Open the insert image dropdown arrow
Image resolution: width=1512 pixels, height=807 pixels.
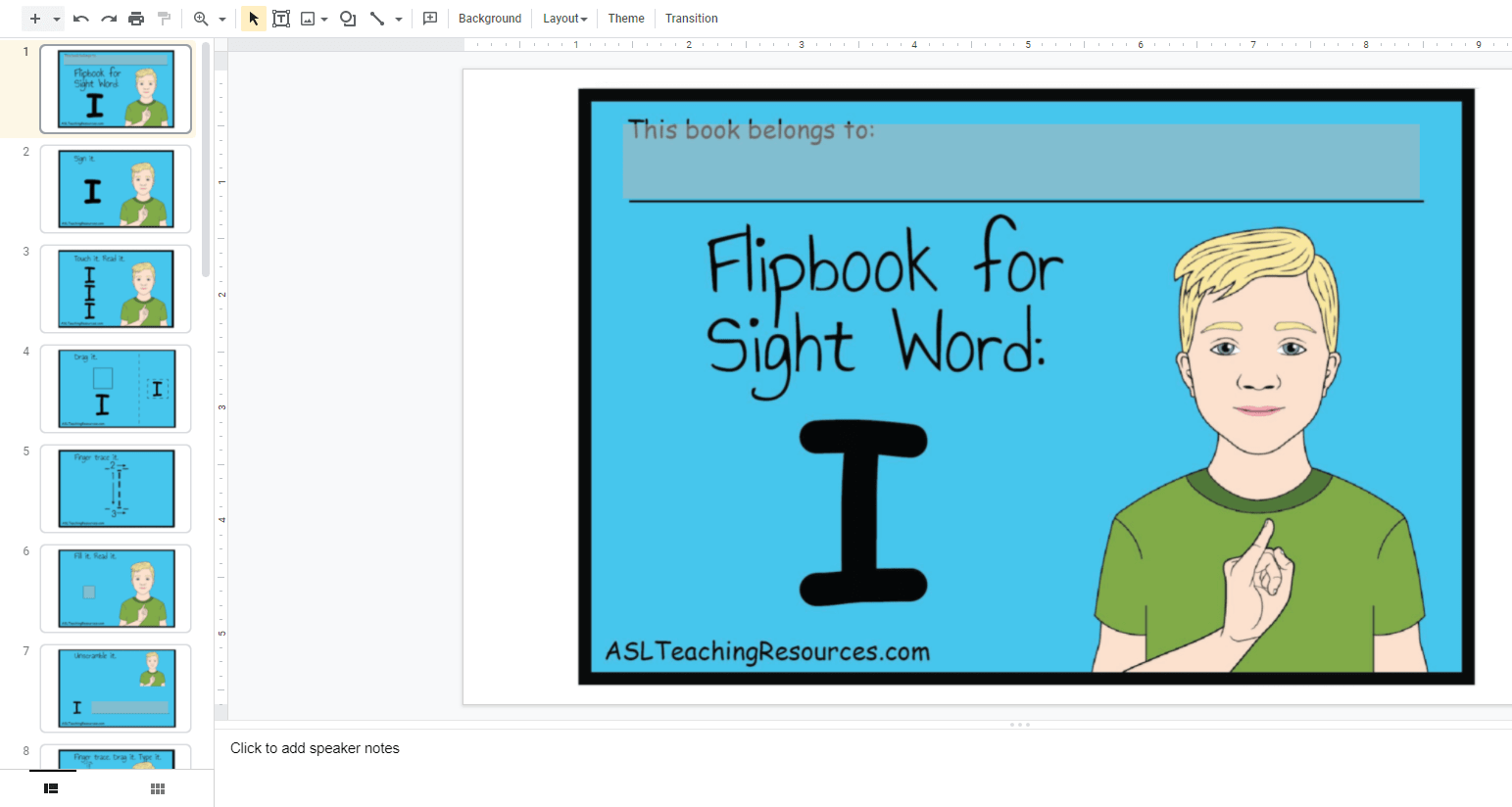(324, 19)
